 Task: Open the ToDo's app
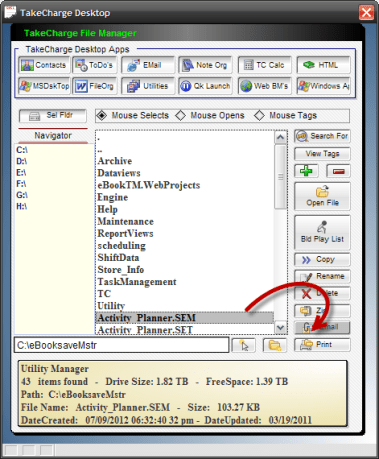[95, 65]
